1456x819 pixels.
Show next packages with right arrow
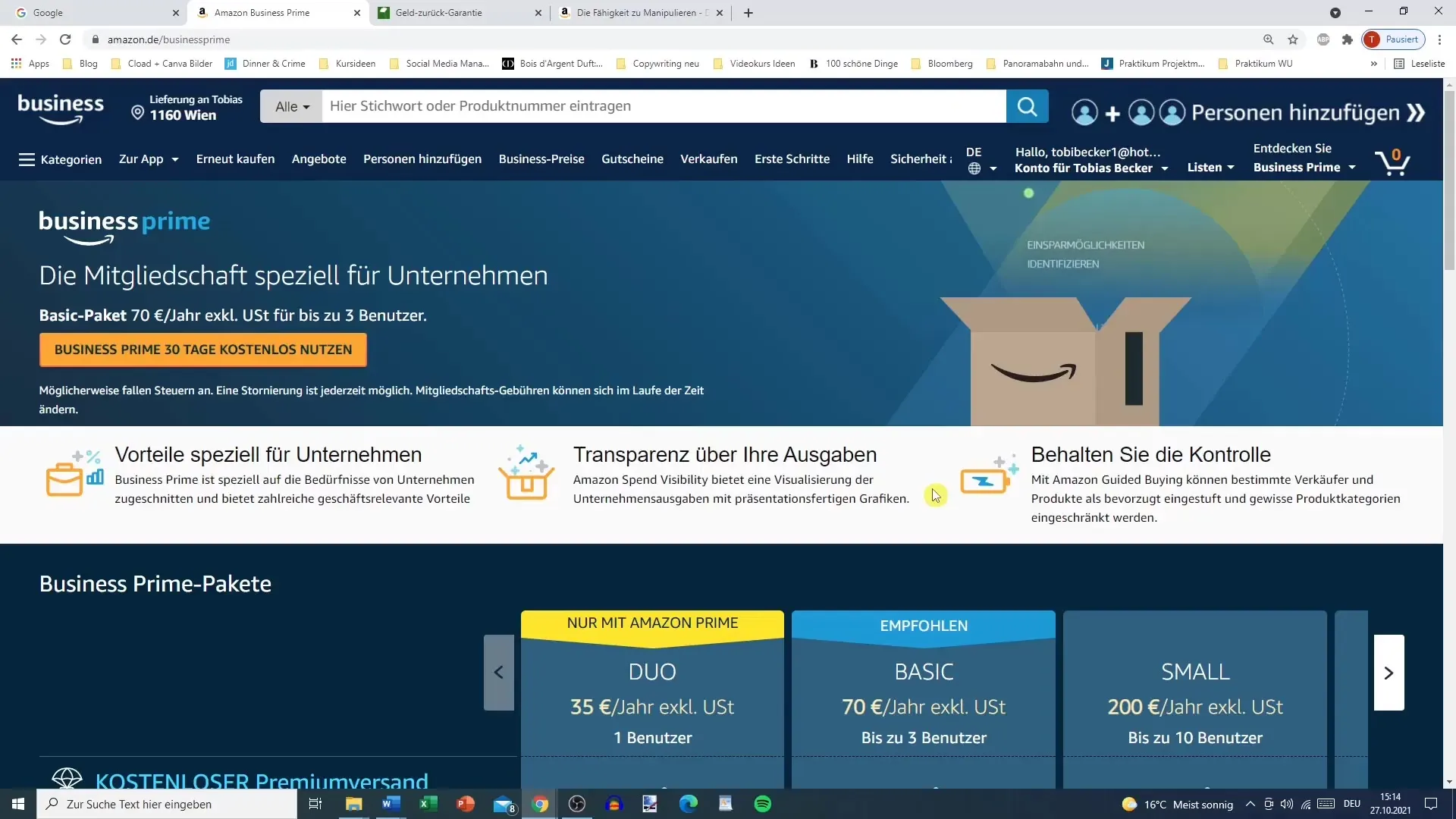(1389, 673)
